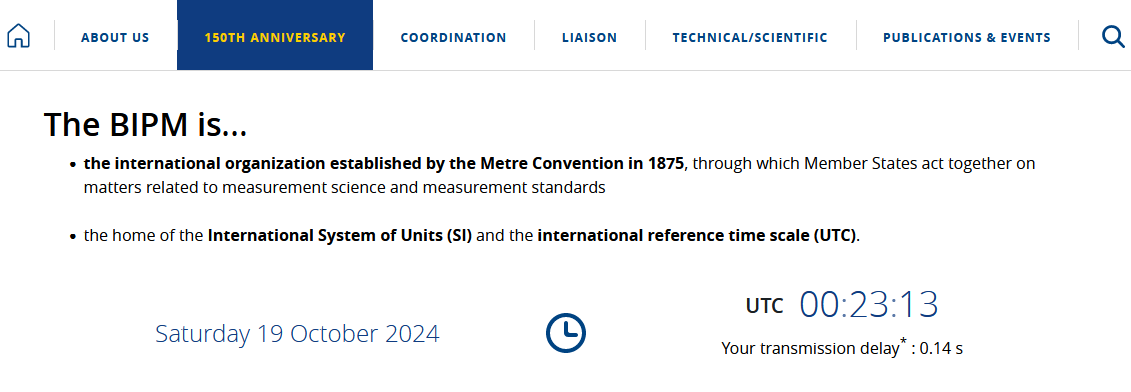1131x392 pixels.
Task: Click the UTC label before the time
Action: pos(765,306)
